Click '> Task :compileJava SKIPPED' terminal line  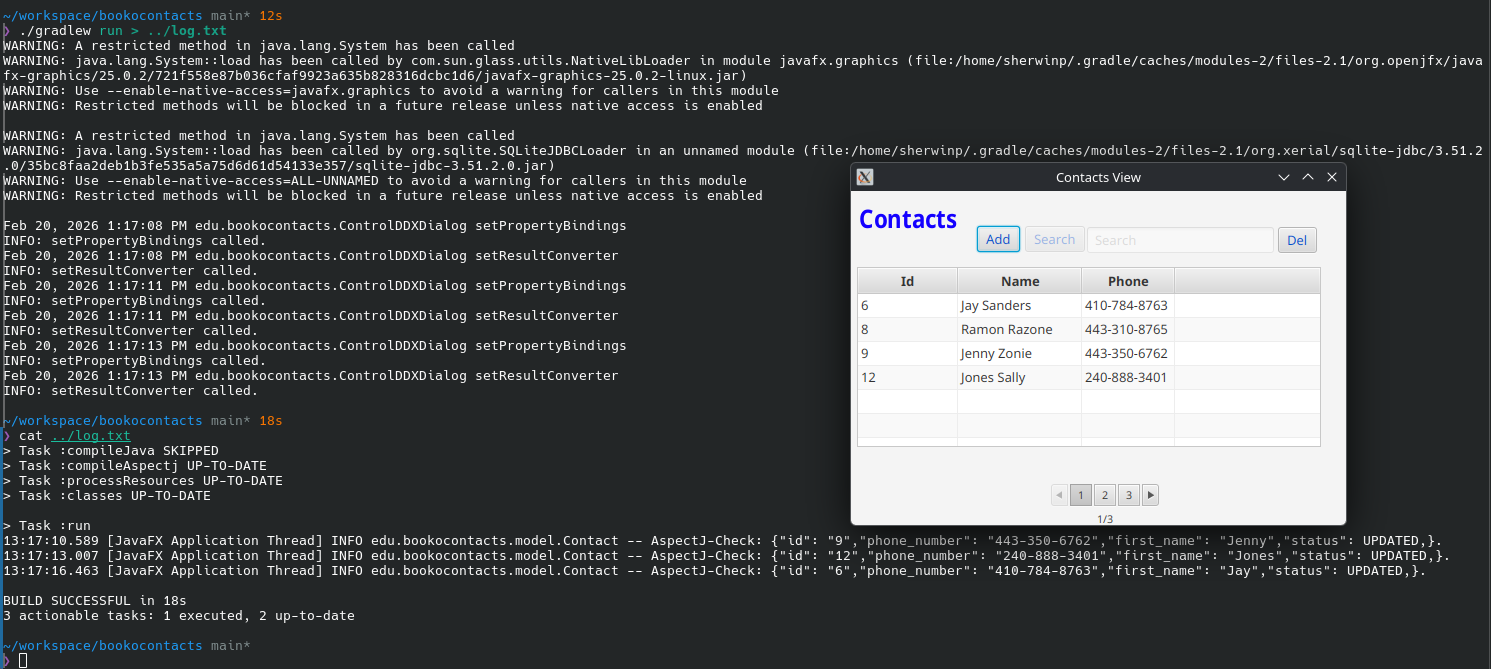tap(111, 451)
